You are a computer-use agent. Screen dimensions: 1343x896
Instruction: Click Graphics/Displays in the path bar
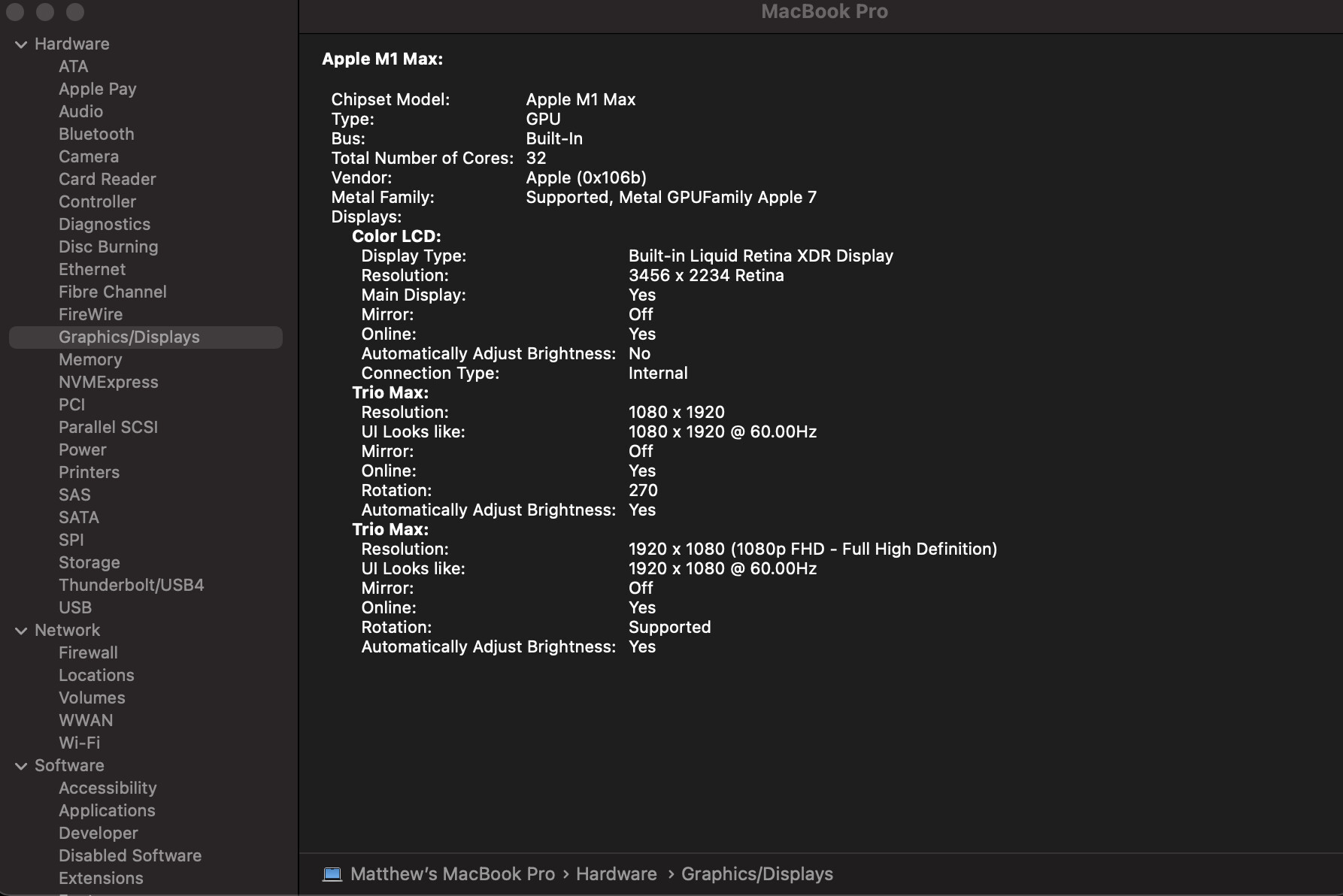point(757,874)
